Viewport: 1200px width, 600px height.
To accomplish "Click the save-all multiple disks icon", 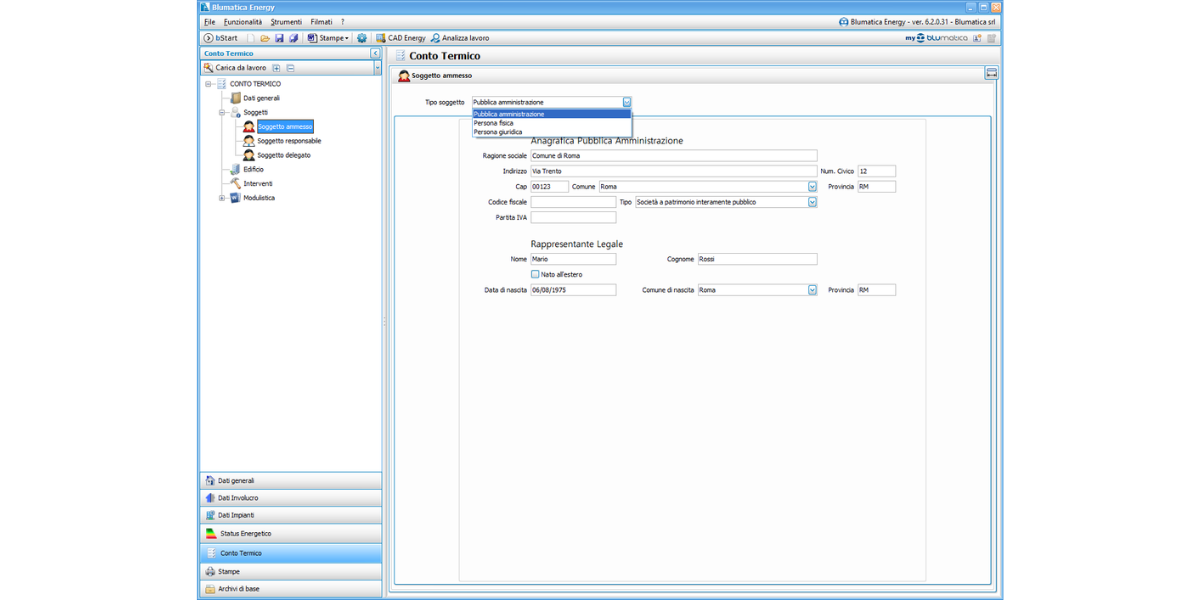I will coord(294,38).
